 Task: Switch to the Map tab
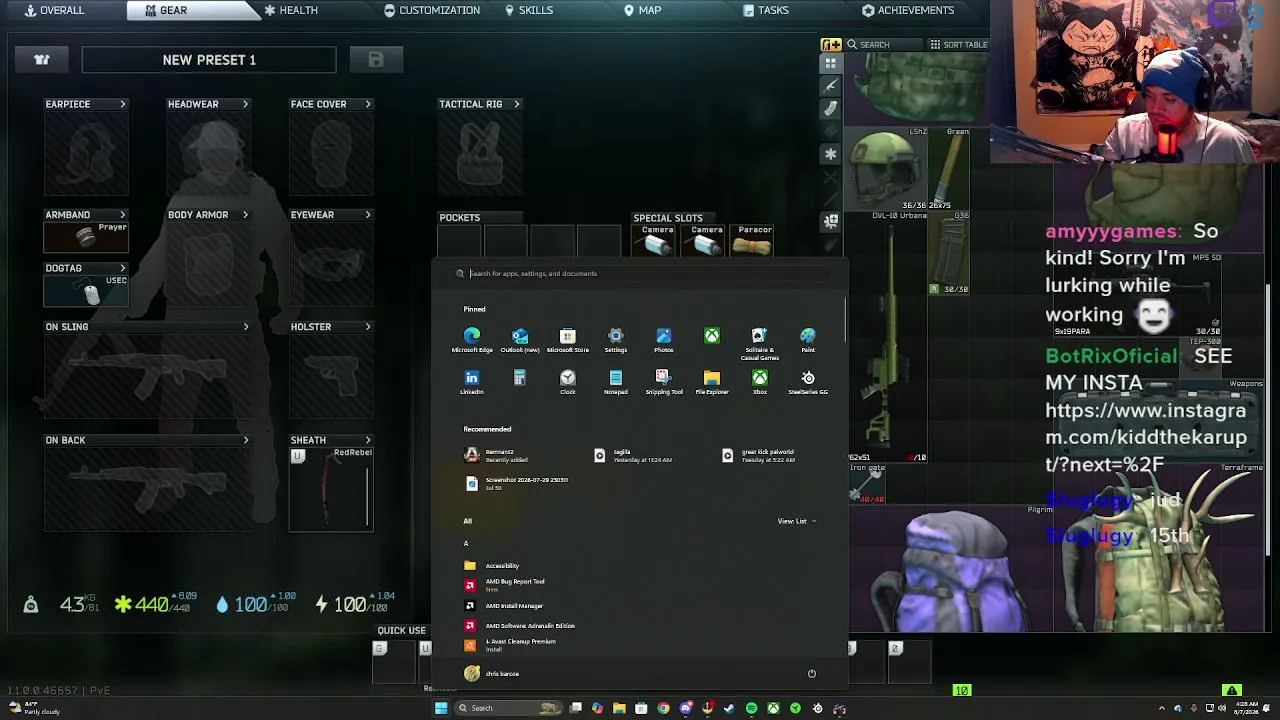coord(643,10)
